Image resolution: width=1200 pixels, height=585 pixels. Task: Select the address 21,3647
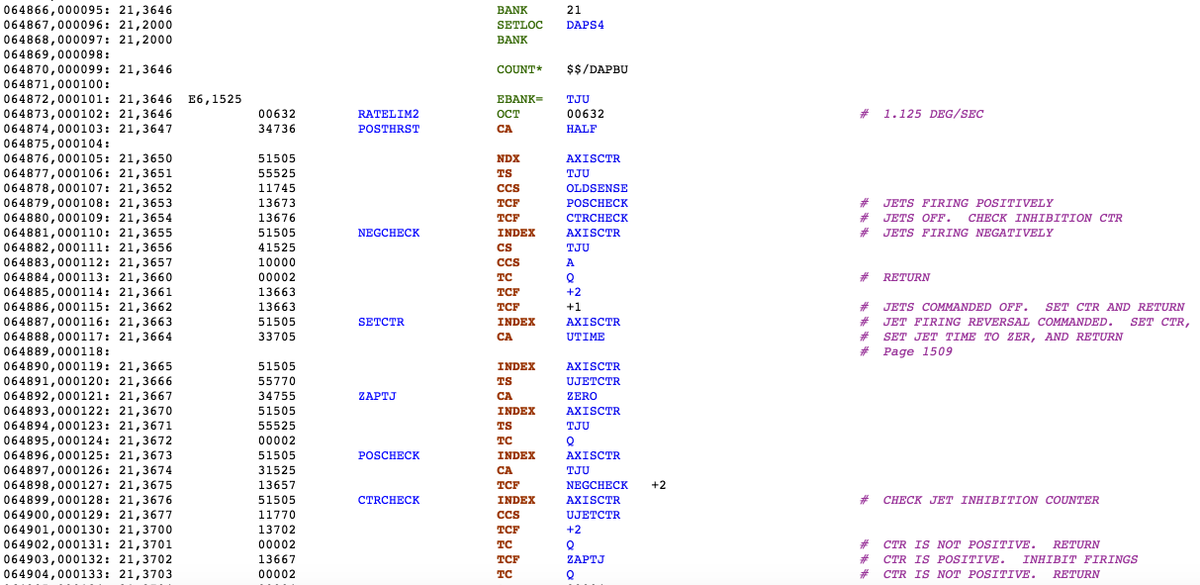click(146, 129)
